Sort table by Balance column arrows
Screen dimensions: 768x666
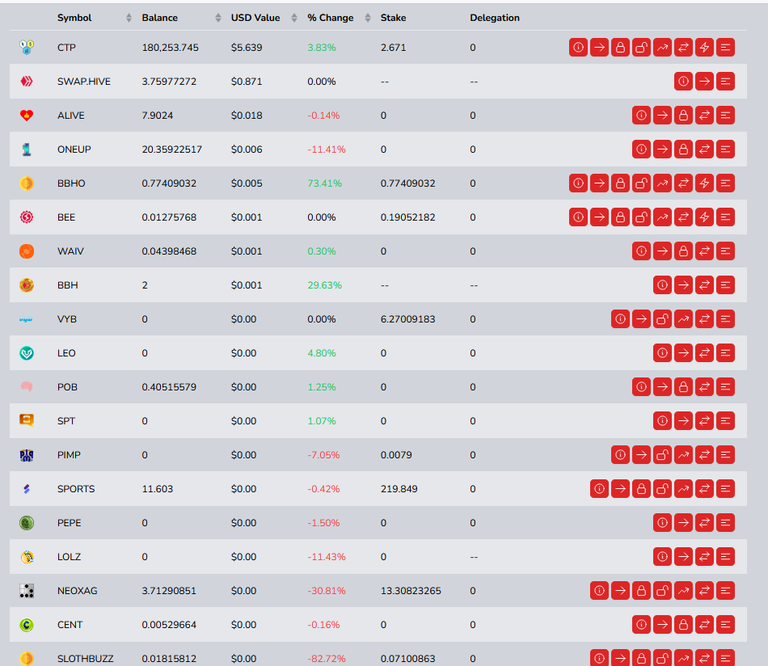coord(218,18)
